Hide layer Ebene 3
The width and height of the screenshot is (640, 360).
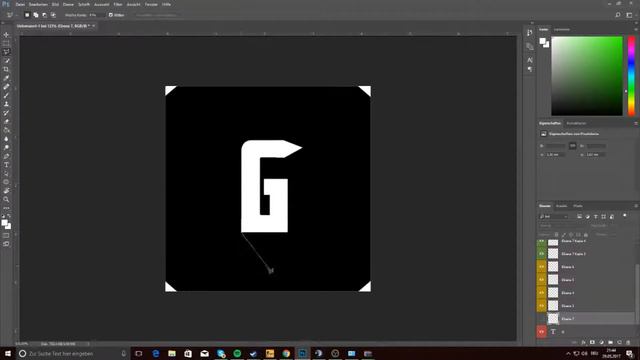[x=541, y=306]
